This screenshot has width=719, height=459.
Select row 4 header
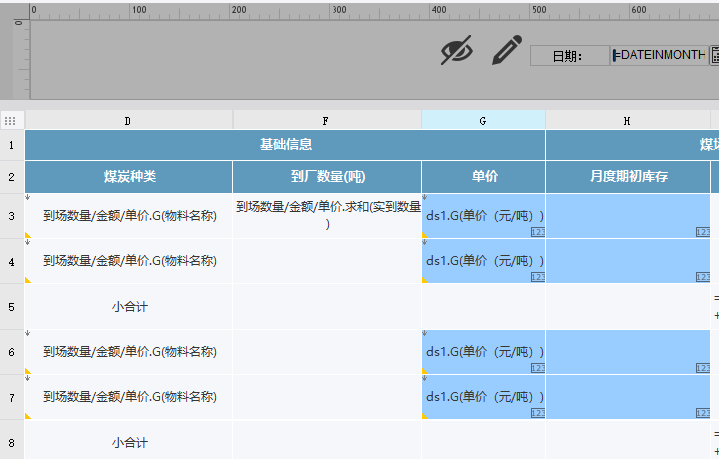point(12,261)
